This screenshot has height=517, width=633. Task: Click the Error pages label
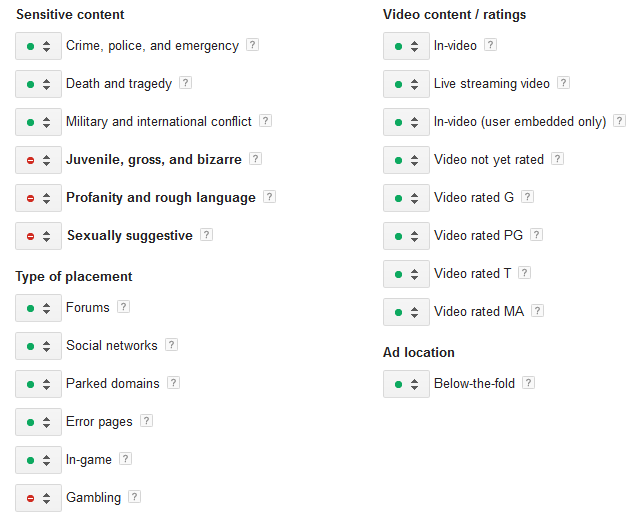(x=99, y=422)
